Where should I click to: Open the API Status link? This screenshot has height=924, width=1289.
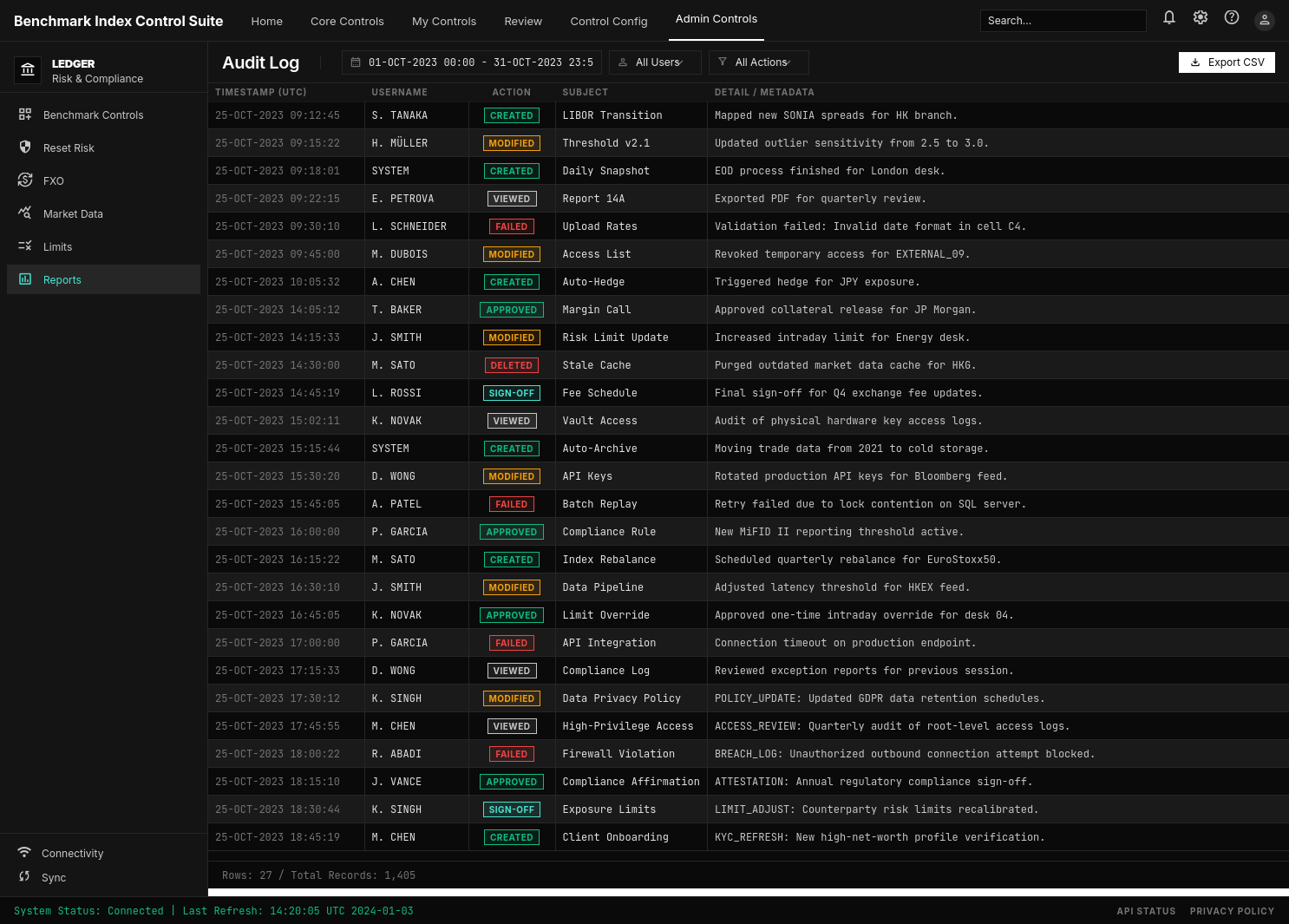(1146, 911)
